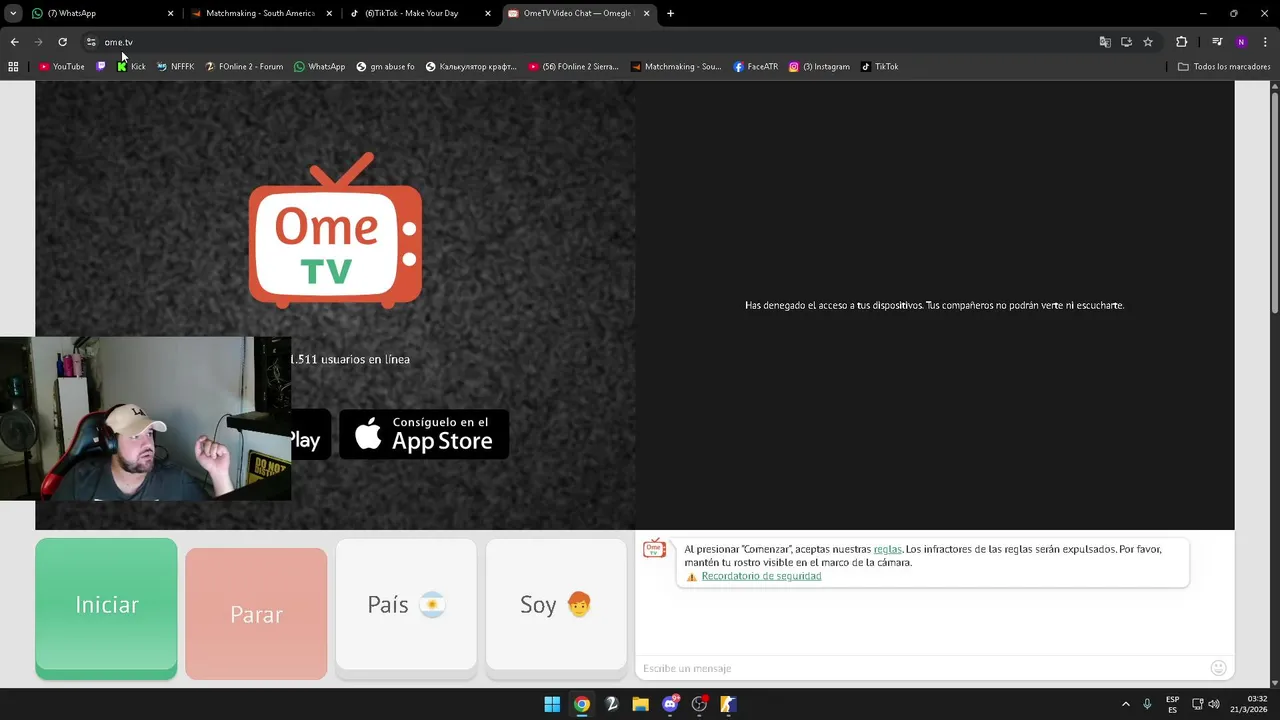The image size is (1280, 720).
Task: Open the Windows Start menu
Action: click(x=552, y=704)
